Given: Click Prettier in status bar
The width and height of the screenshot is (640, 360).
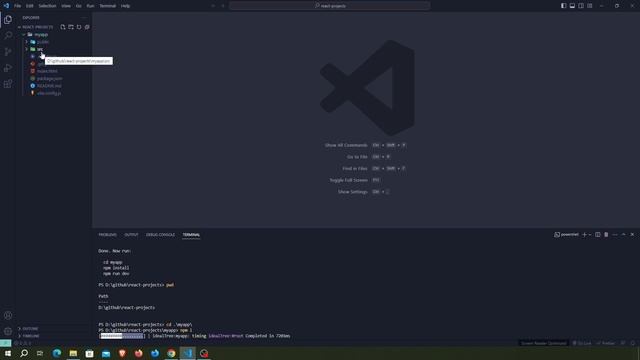Looking at the screenshot, I should (605, 343).
